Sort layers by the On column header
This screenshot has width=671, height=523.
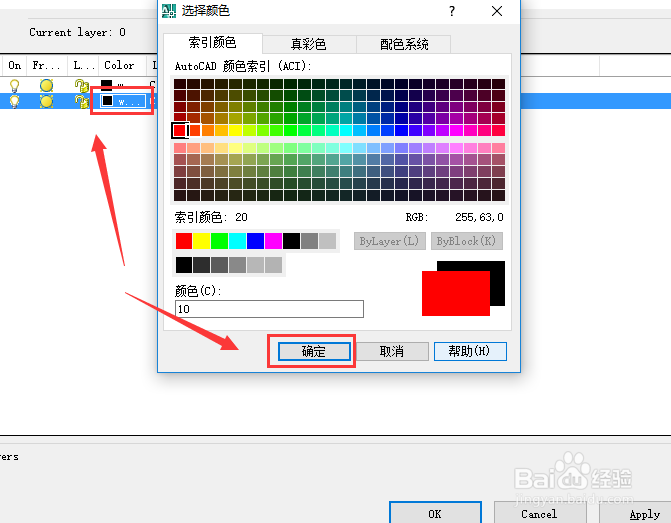click(x=15, y=65)
